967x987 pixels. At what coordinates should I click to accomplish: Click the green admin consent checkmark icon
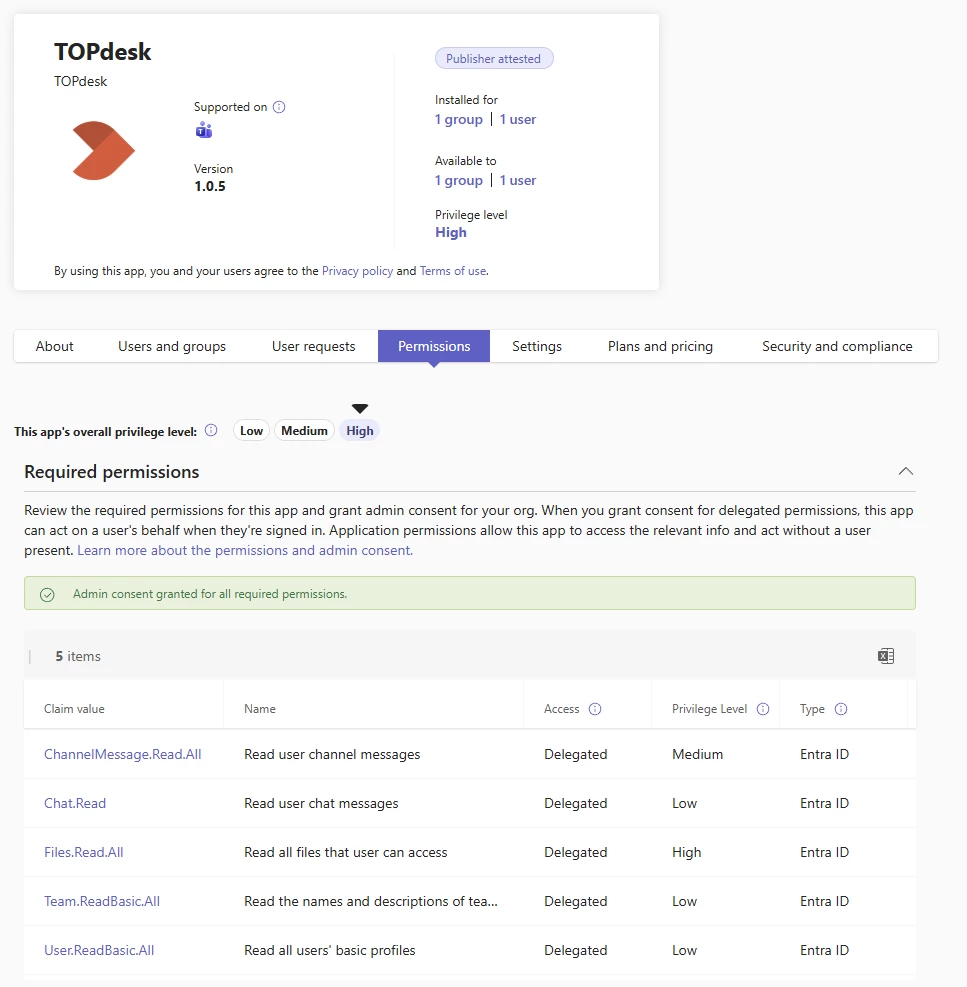tap(47, 594)
